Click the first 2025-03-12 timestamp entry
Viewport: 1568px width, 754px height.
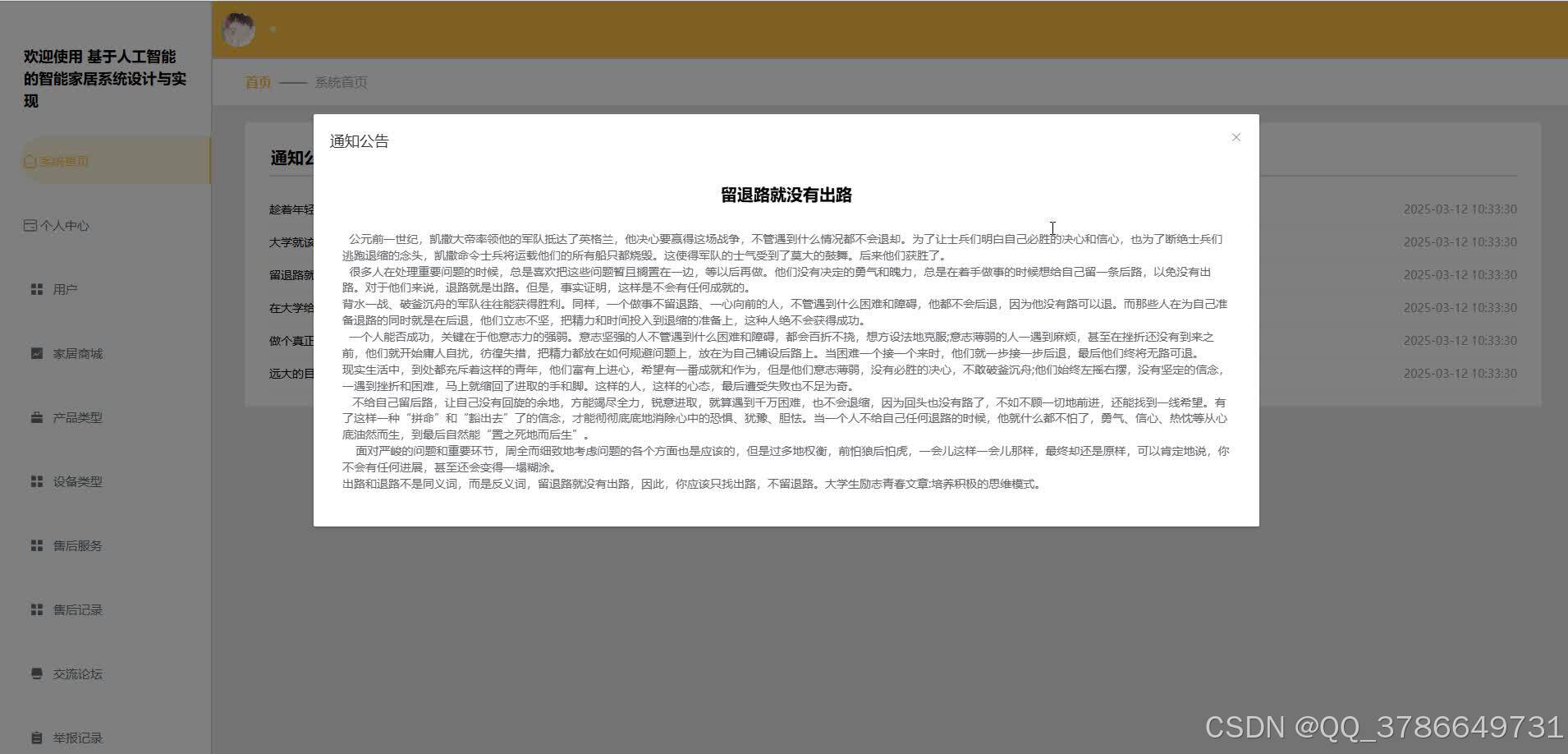1459,209
